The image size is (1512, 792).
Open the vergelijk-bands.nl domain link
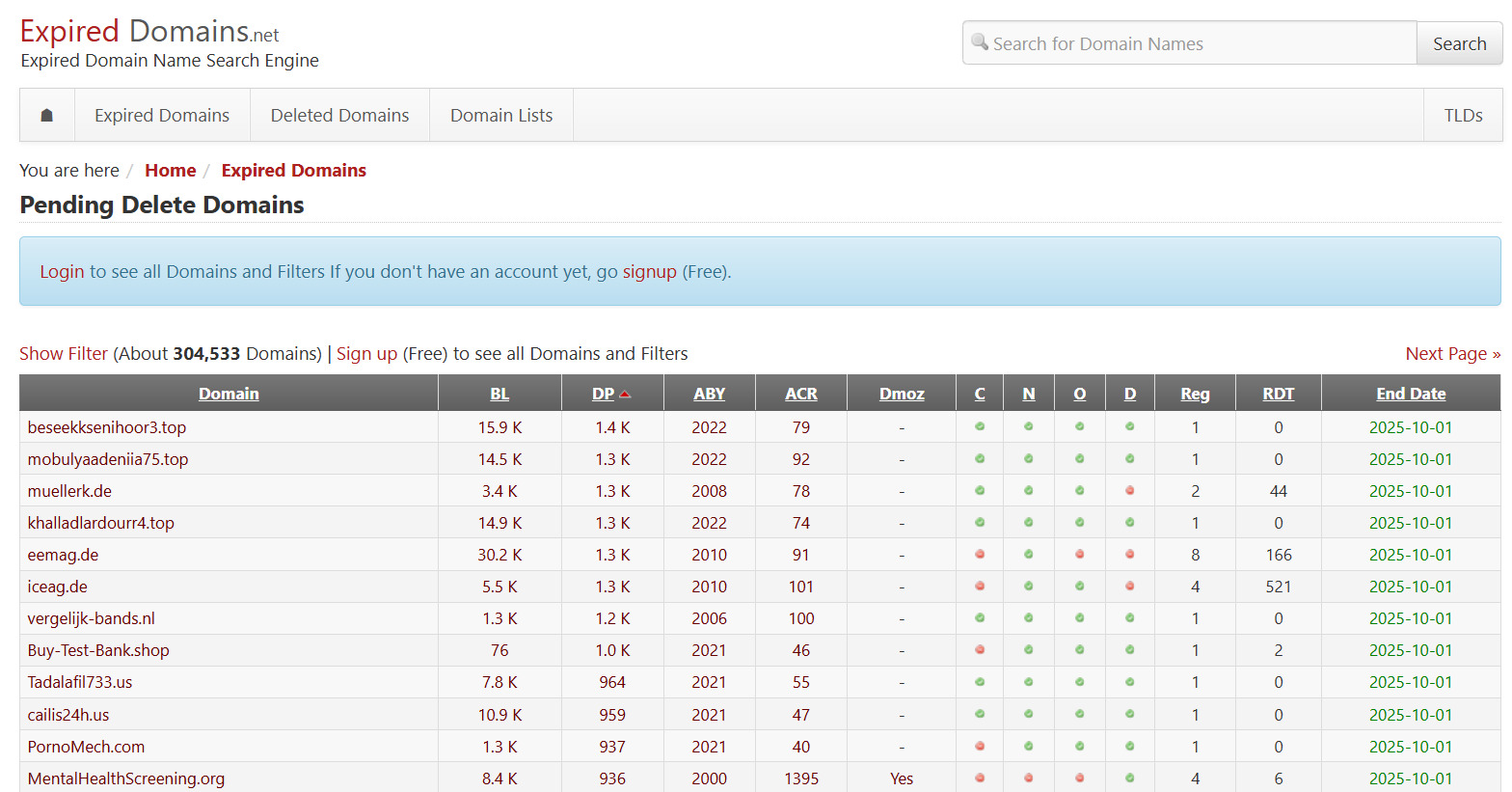[x=92, y=618]
